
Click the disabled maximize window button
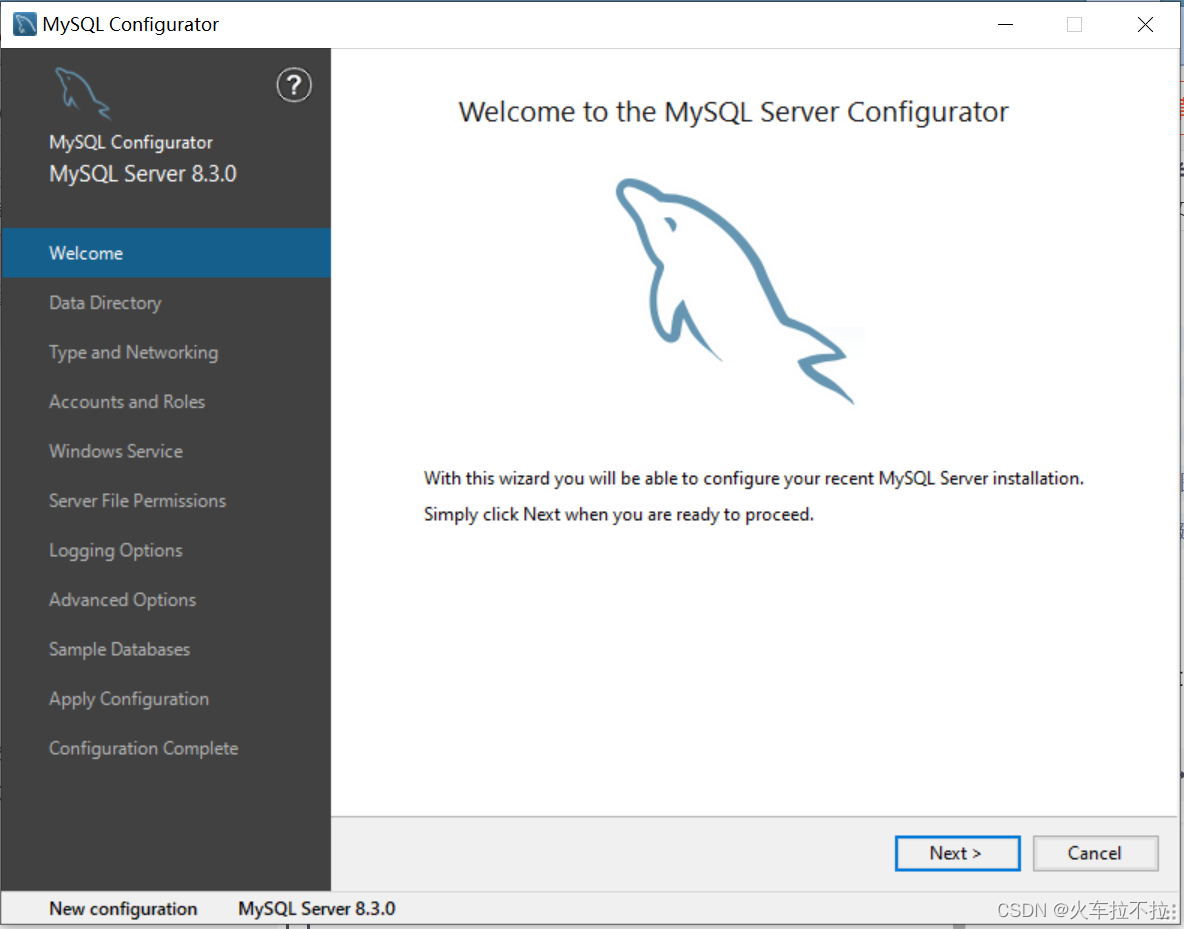pos(1075,24)
